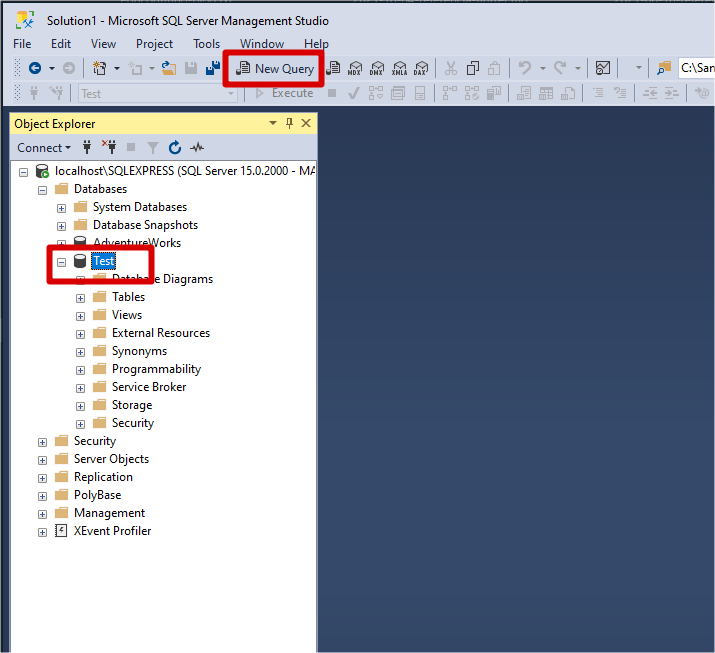Expand the Views folder
Image resolution: width=715 pixels, height=653 pixels.
click(80, 316)
